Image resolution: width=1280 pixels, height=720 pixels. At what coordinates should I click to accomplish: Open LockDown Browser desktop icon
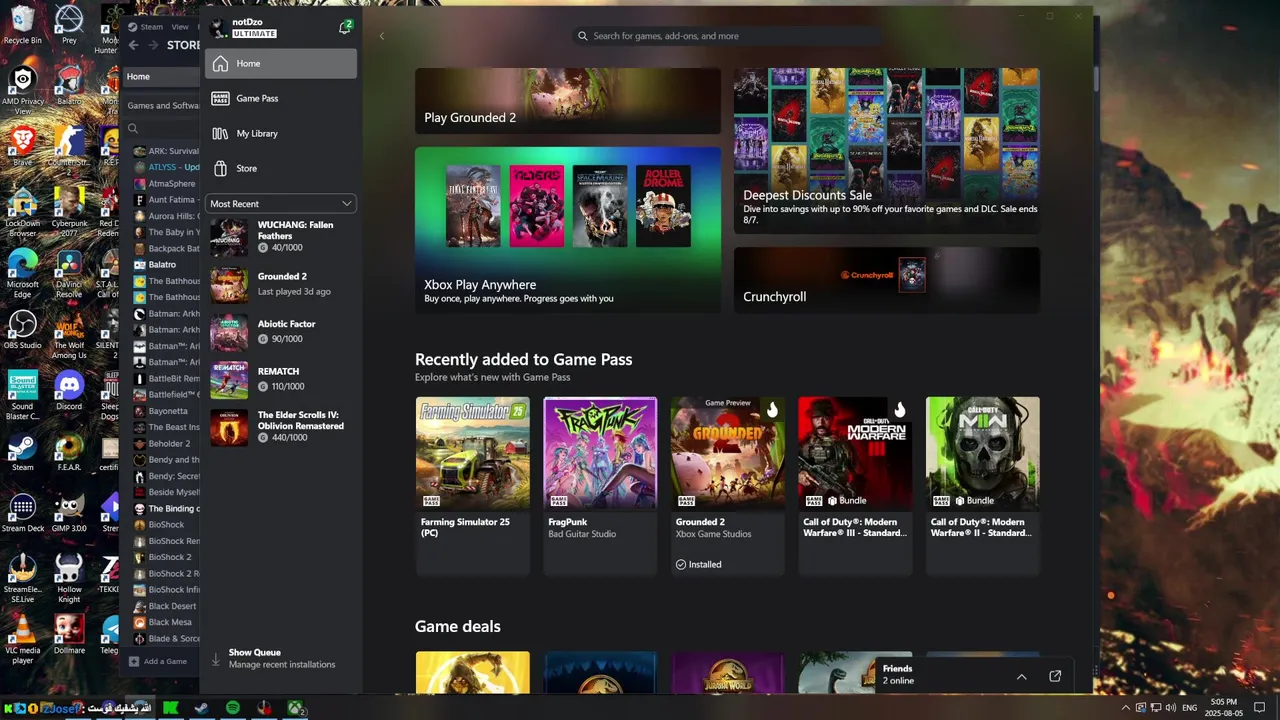tap(22, 212)
